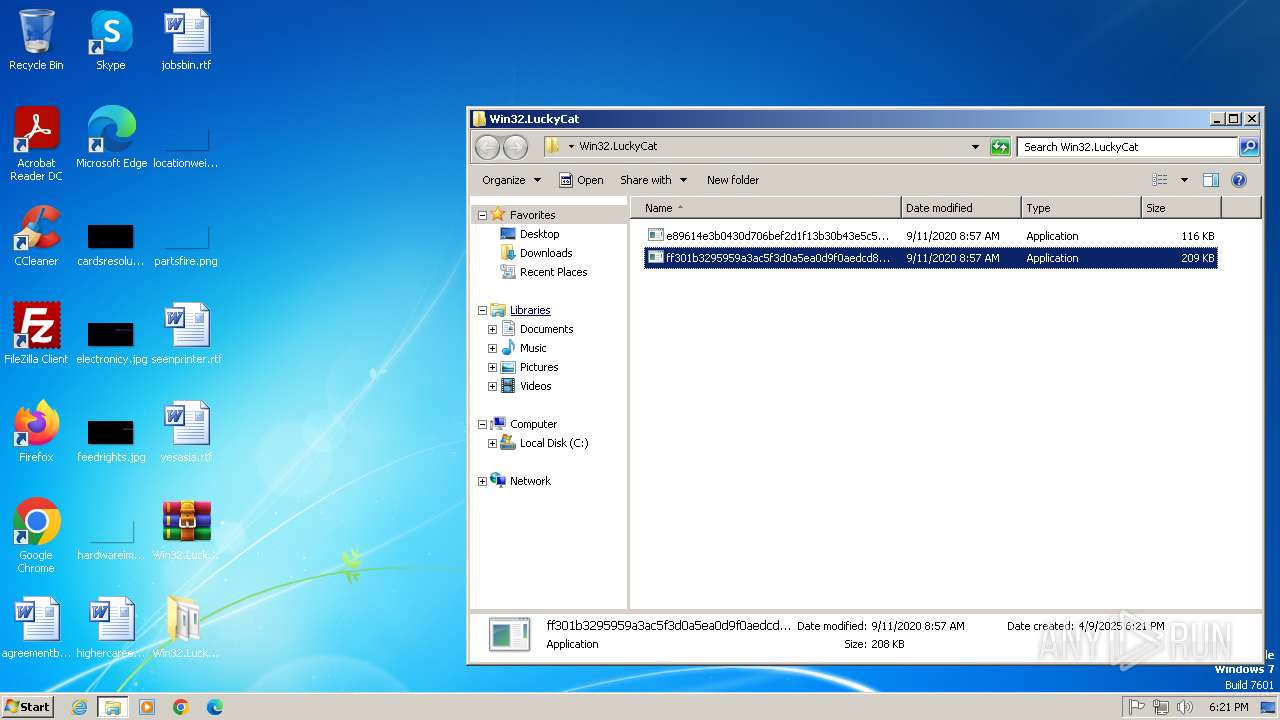Viewport: 1280px width, 720px height.
Task: Expand the Videos library node
Action: pos(492,386)
